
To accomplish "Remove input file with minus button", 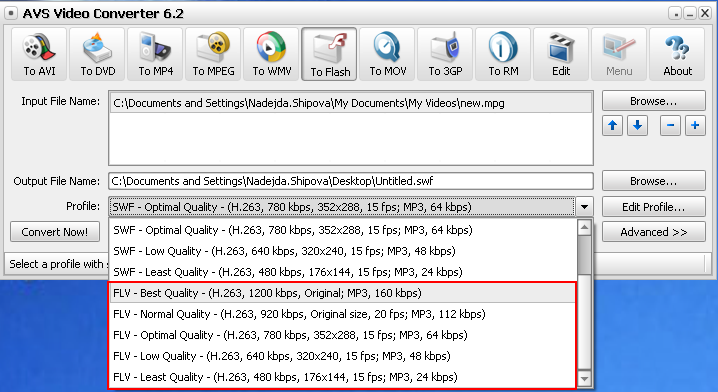I will click(x=670, y=125).
